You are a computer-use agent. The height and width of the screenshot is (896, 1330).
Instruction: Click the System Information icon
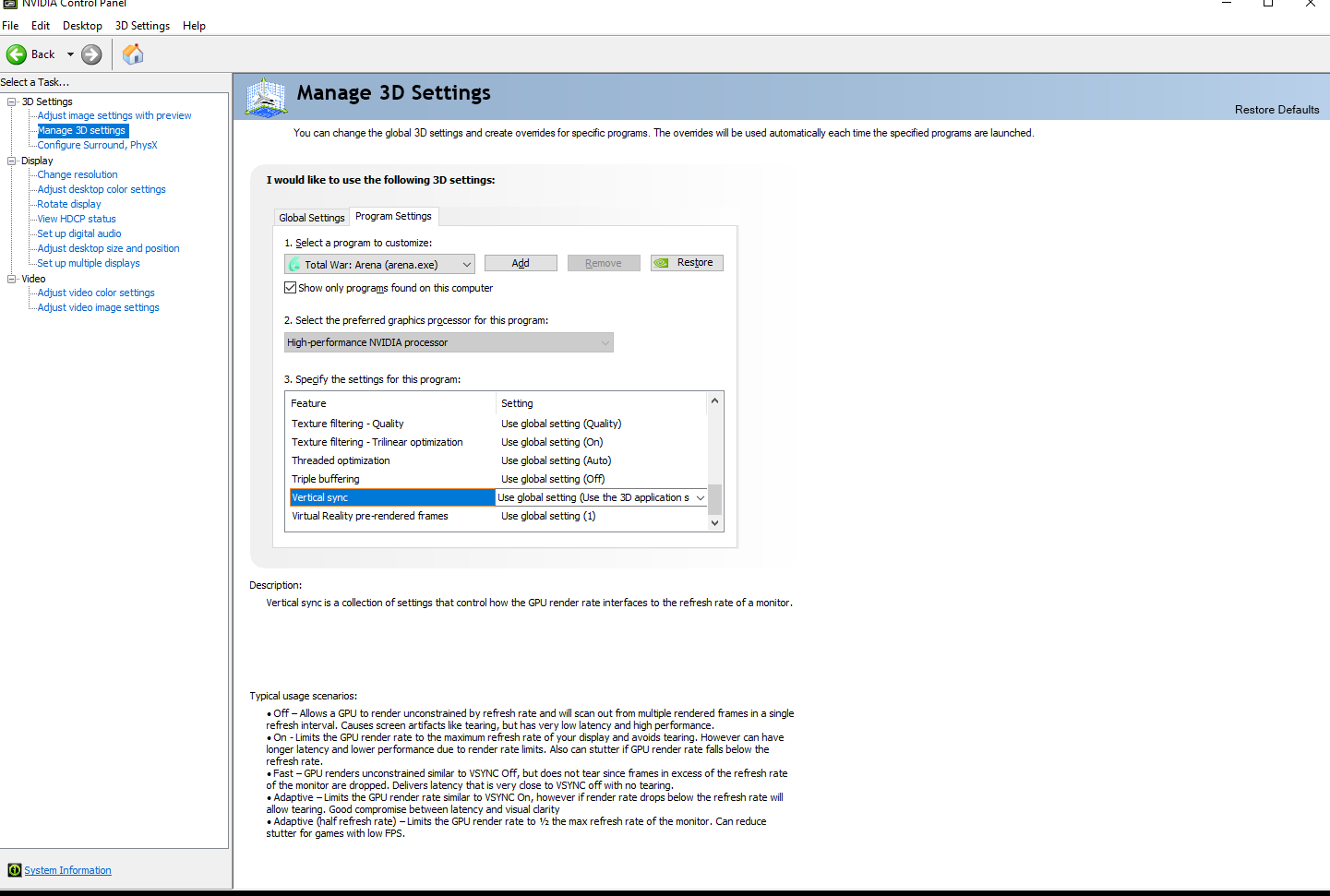pos(14,870)
